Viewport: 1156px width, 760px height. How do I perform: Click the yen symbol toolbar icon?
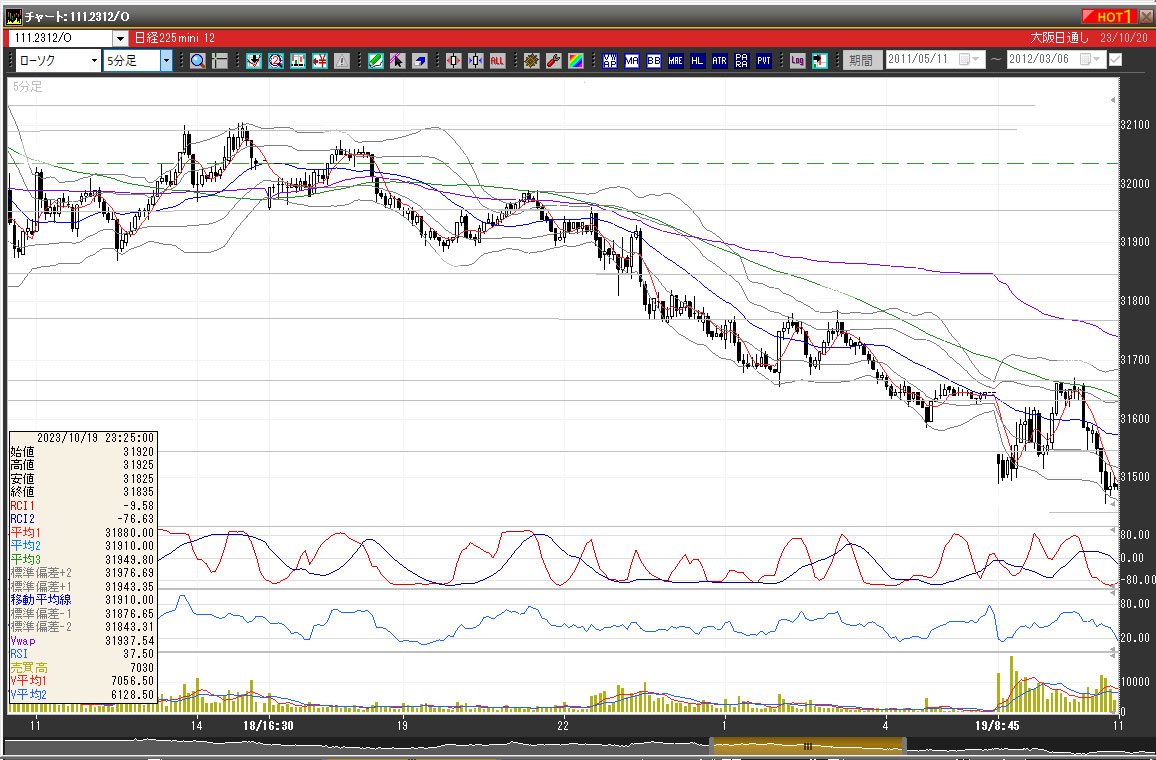point(320,60)
